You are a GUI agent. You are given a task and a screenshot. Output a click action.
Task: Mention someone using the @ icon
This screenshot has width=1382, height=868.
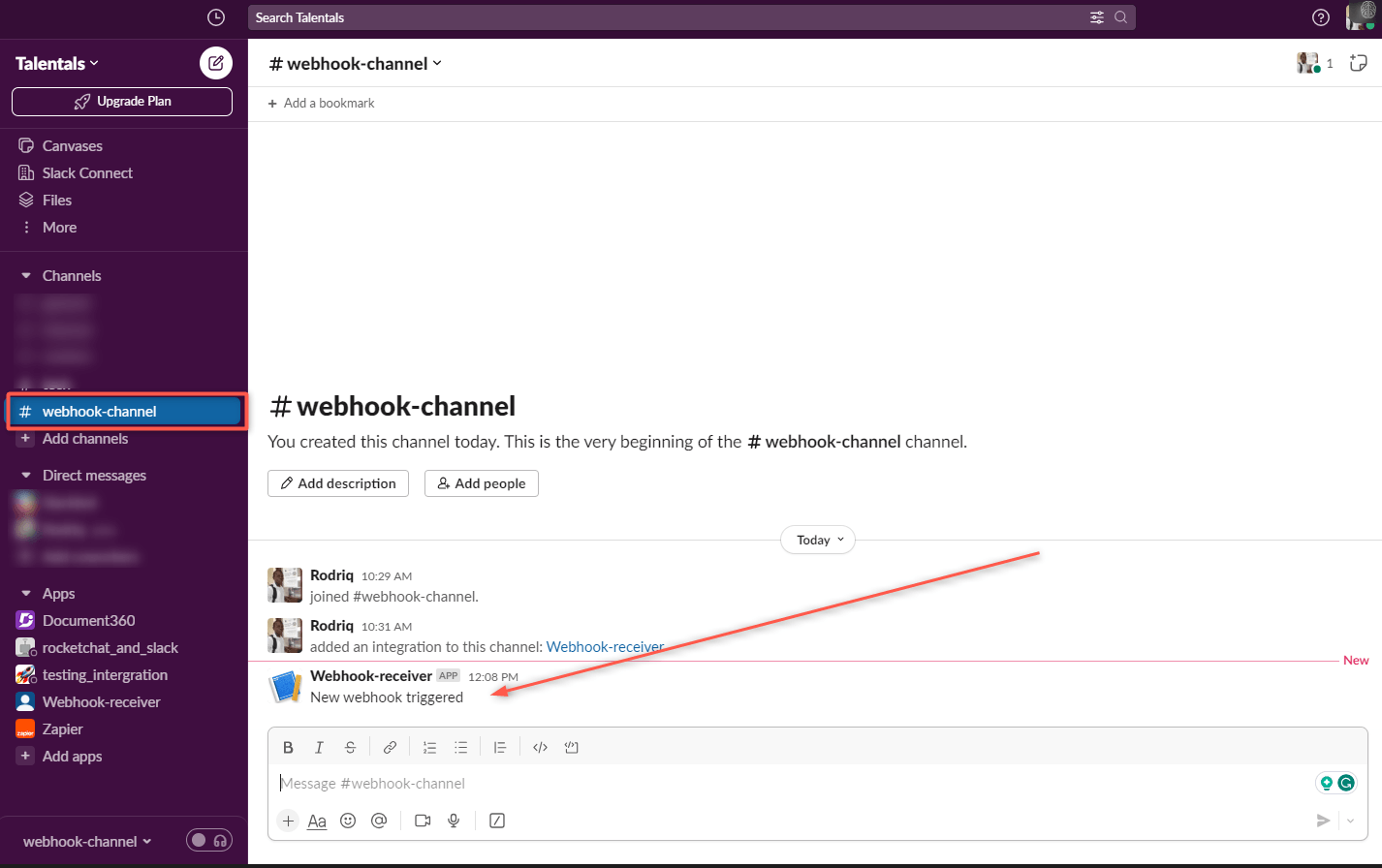coord(379,821)
